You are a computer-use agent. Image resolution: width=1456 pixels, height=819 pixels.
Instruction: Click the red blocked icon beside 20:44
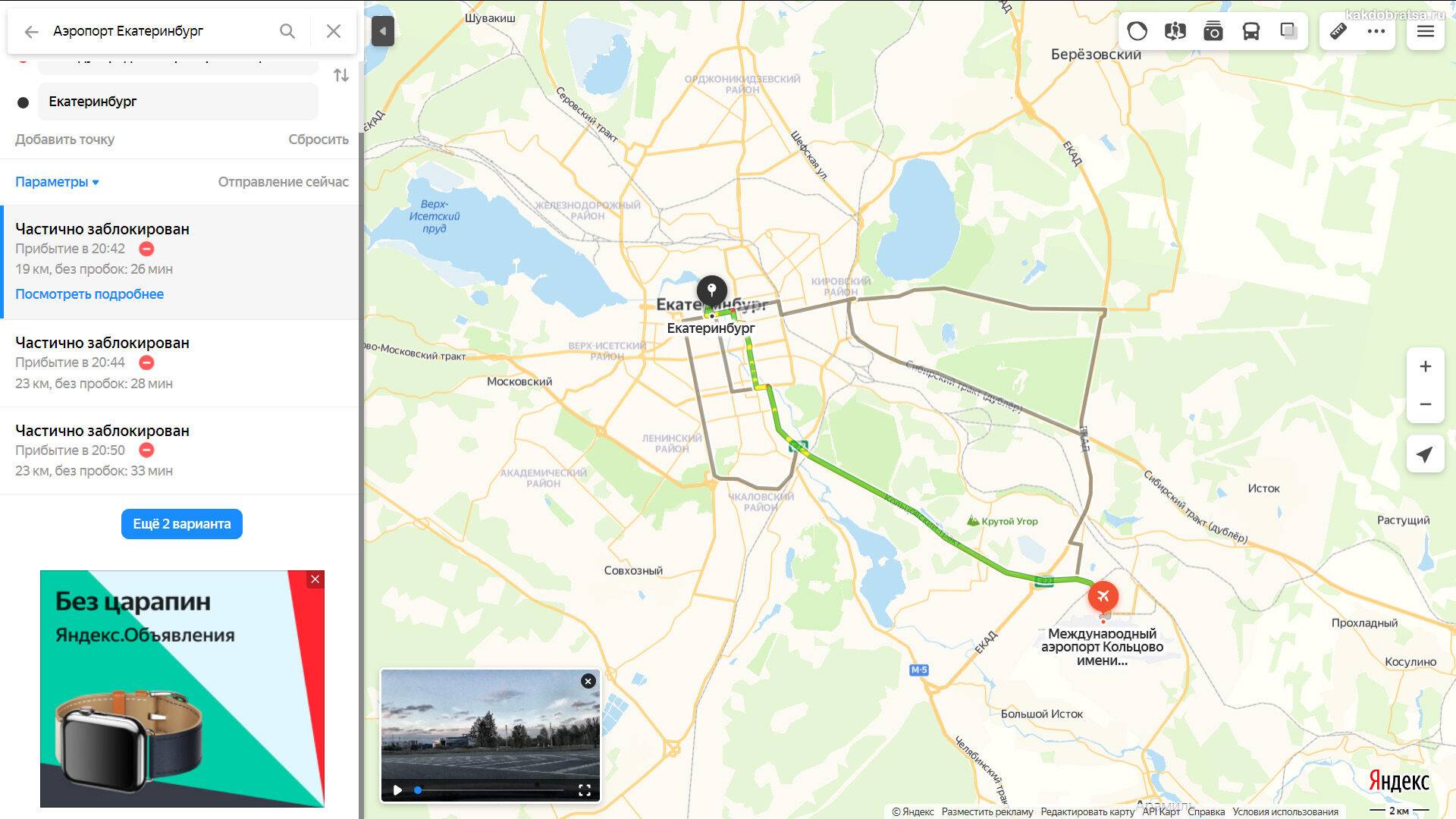(146, 362)
